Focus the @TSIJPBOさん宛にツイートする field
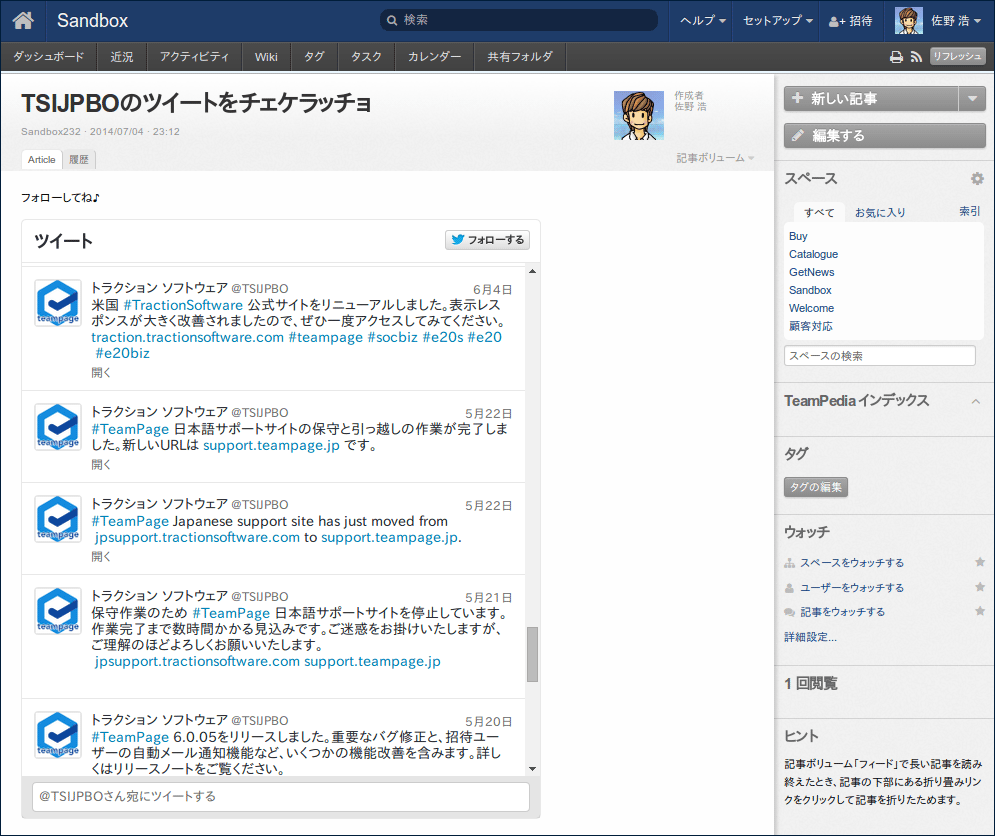The width and height of the screenshot is (995, 836). (280, 796)
